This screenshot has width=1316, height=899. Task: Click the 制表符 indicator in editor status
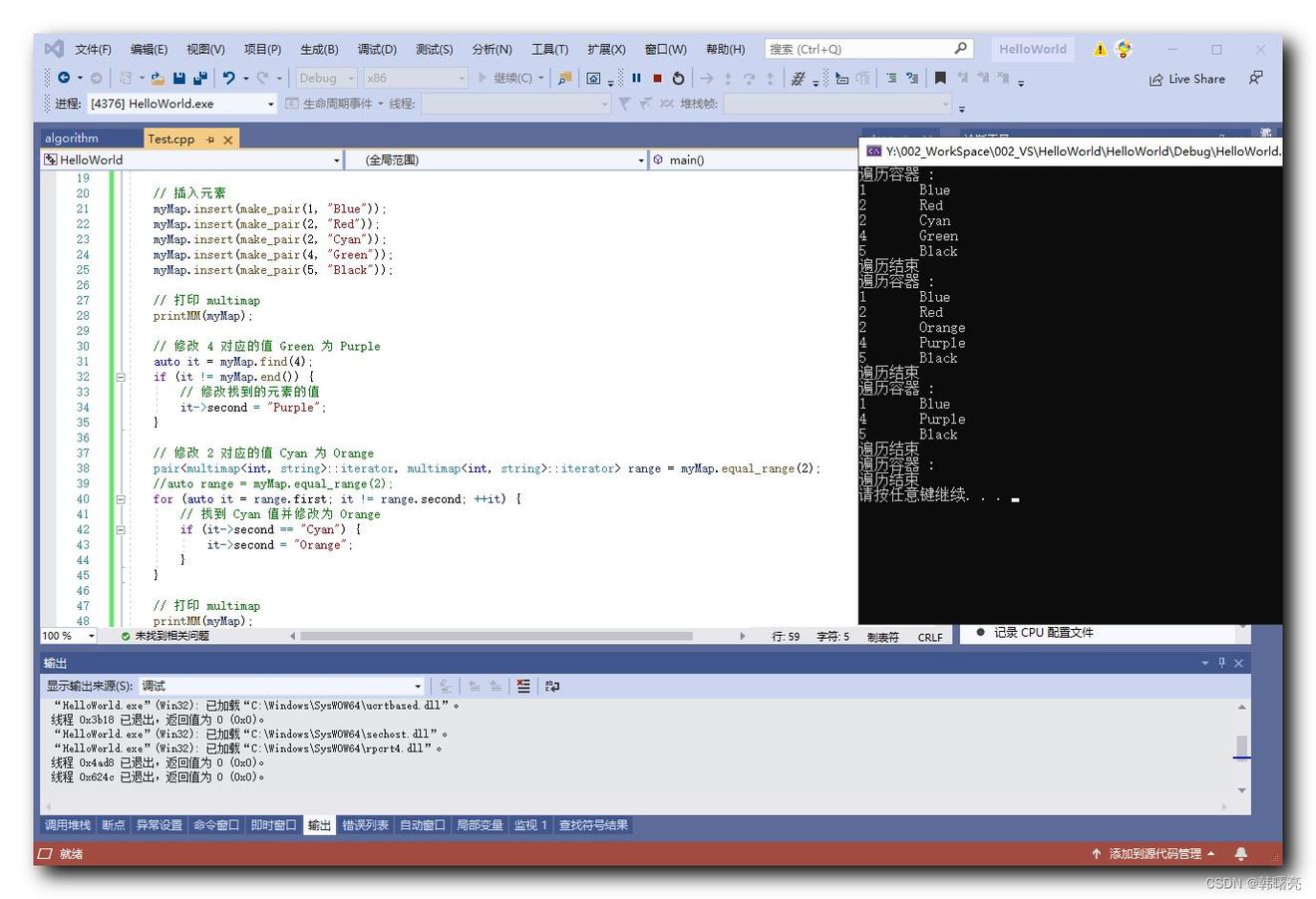(x=882, y=637)
